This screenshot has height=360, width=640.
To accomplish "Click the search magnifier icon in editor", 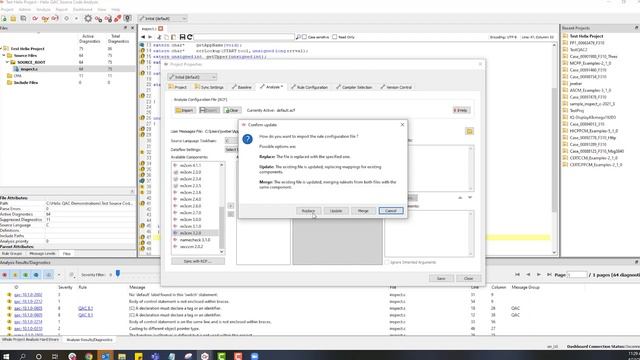I will (x=298, y=37).
